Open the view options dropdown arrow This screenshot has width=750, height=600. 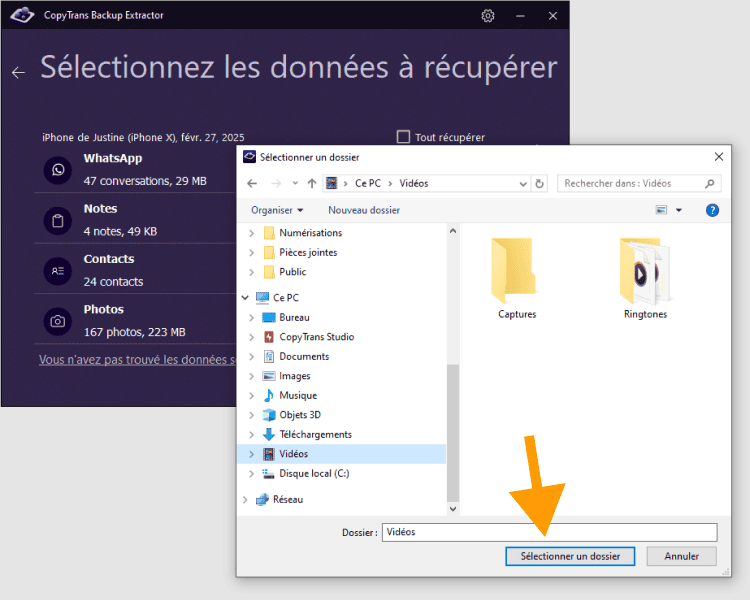click(678, 210)
